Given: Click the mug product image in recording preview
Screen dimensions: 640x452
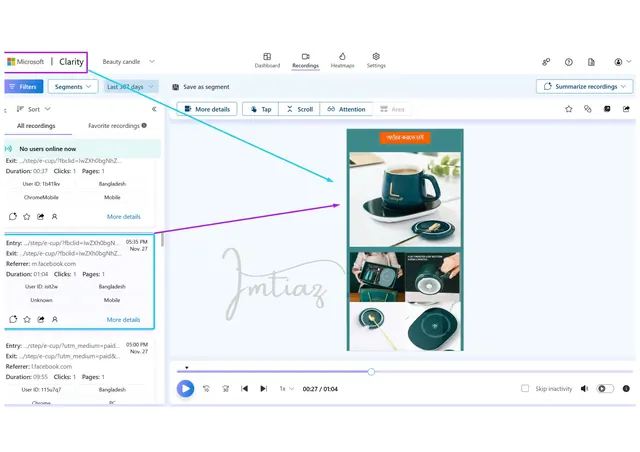Looking at the screenshot, I should 405,199.
